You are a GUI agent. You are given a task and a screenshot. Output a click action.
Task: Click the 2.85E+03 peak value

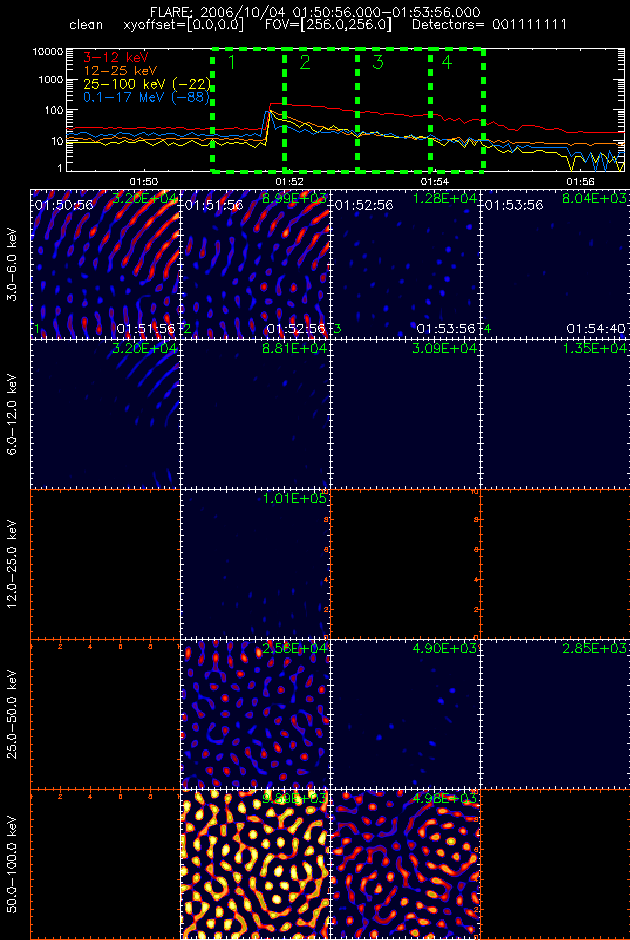tap(595, 647)
